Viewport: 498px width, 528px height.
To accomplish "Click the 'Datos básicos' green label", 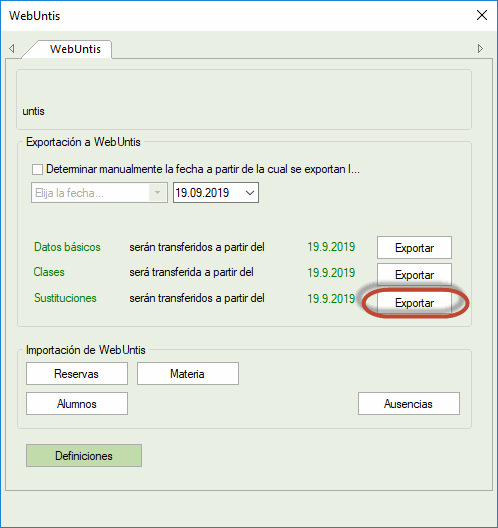I will point(67,247).
